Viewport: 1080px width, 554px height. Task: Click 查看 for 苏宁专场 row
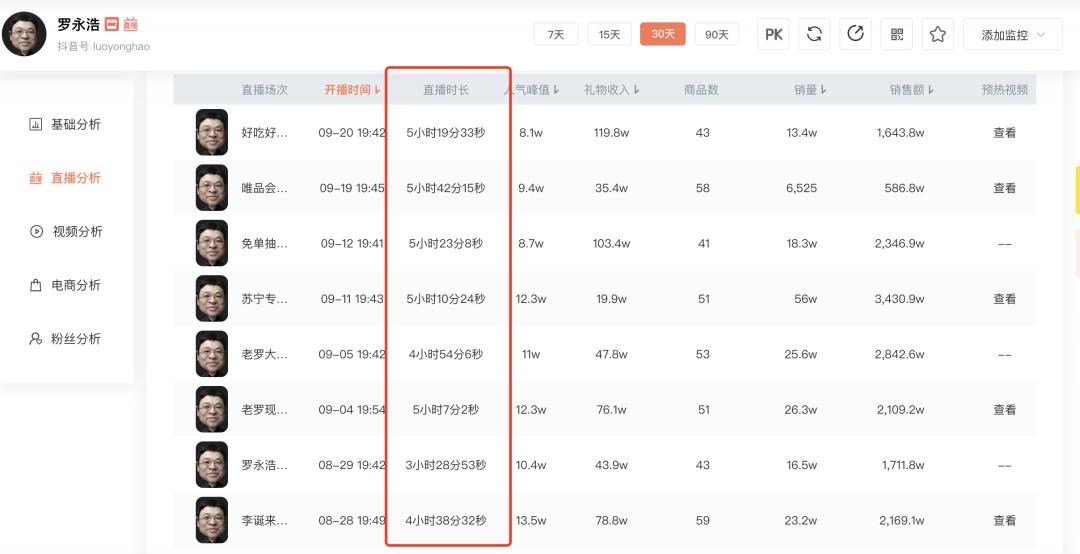1004,299
